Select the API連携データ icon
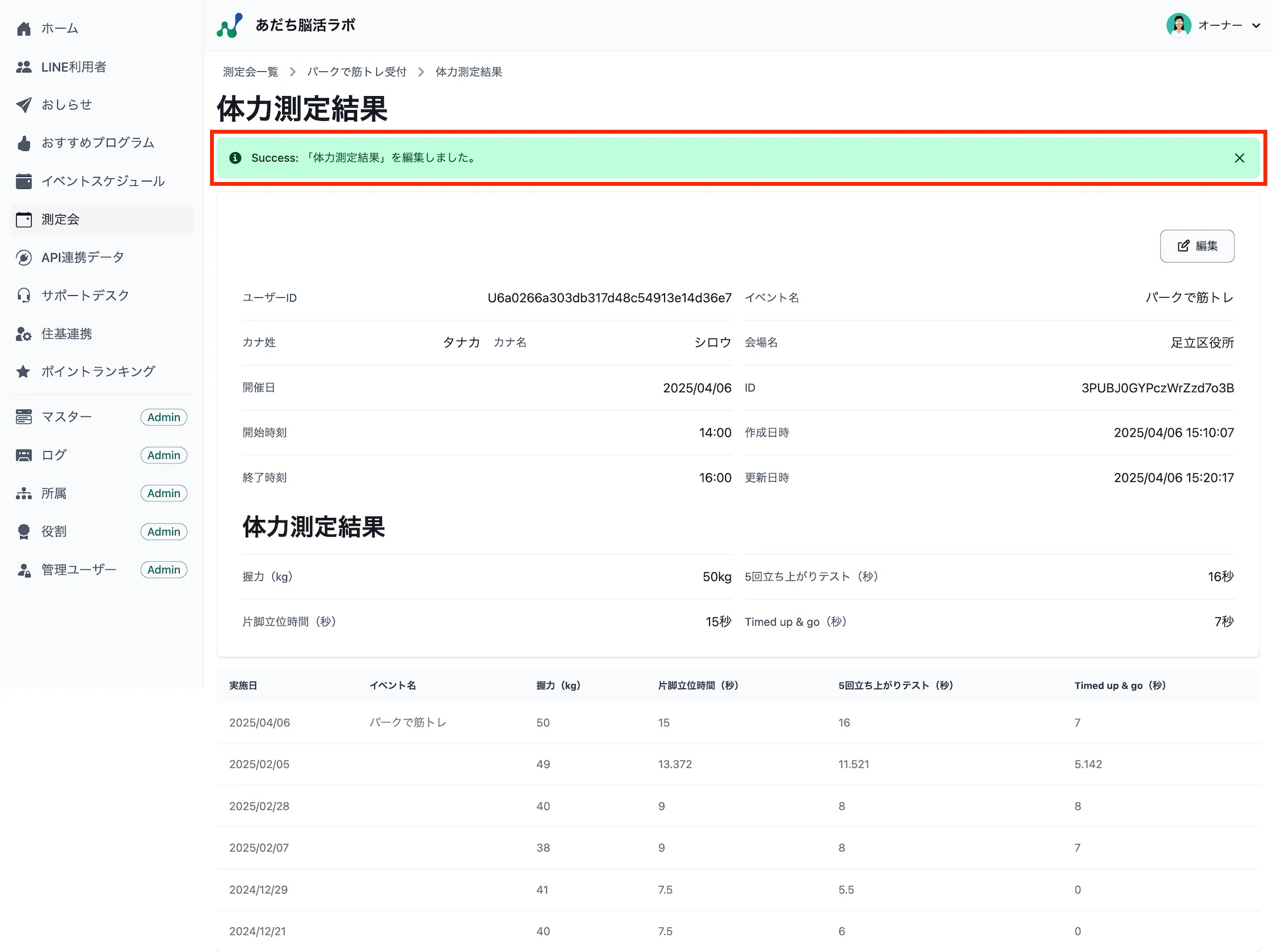 click(24, 257)
